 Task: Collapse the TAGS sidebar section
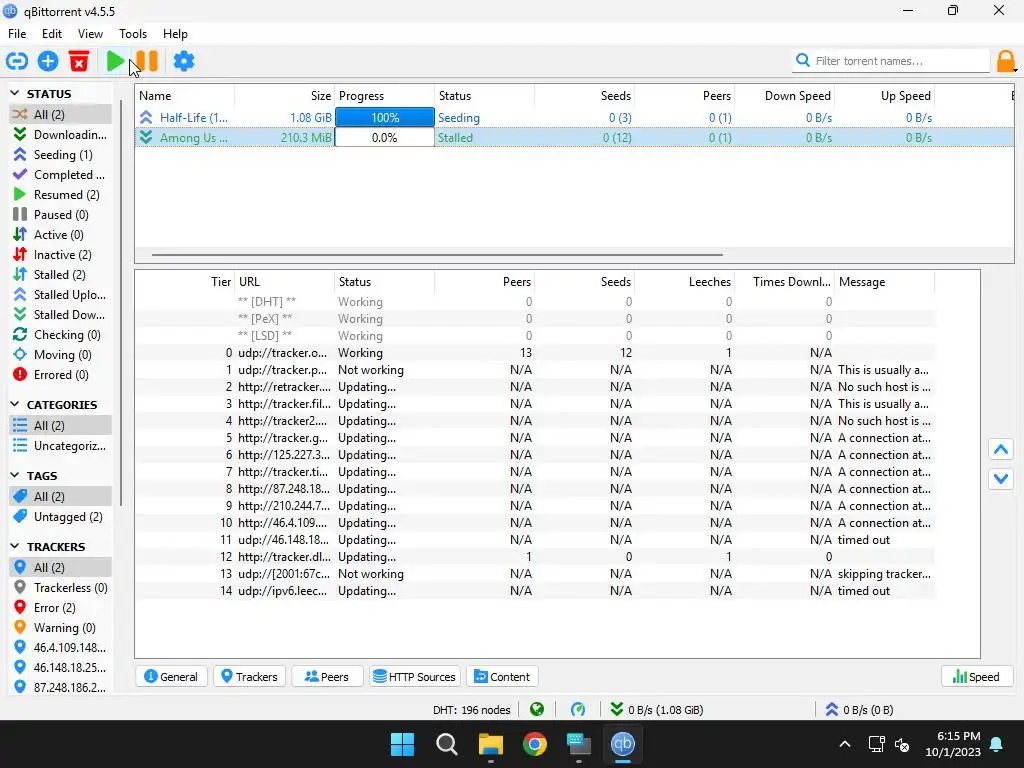[15, 475]
